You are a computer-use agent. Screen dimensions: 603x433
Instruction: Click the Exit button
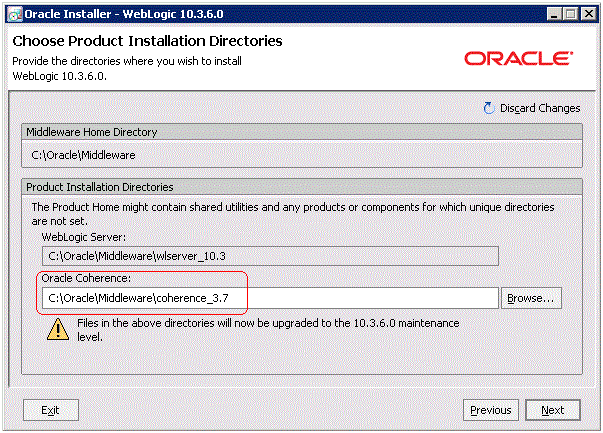click(50, 410)
